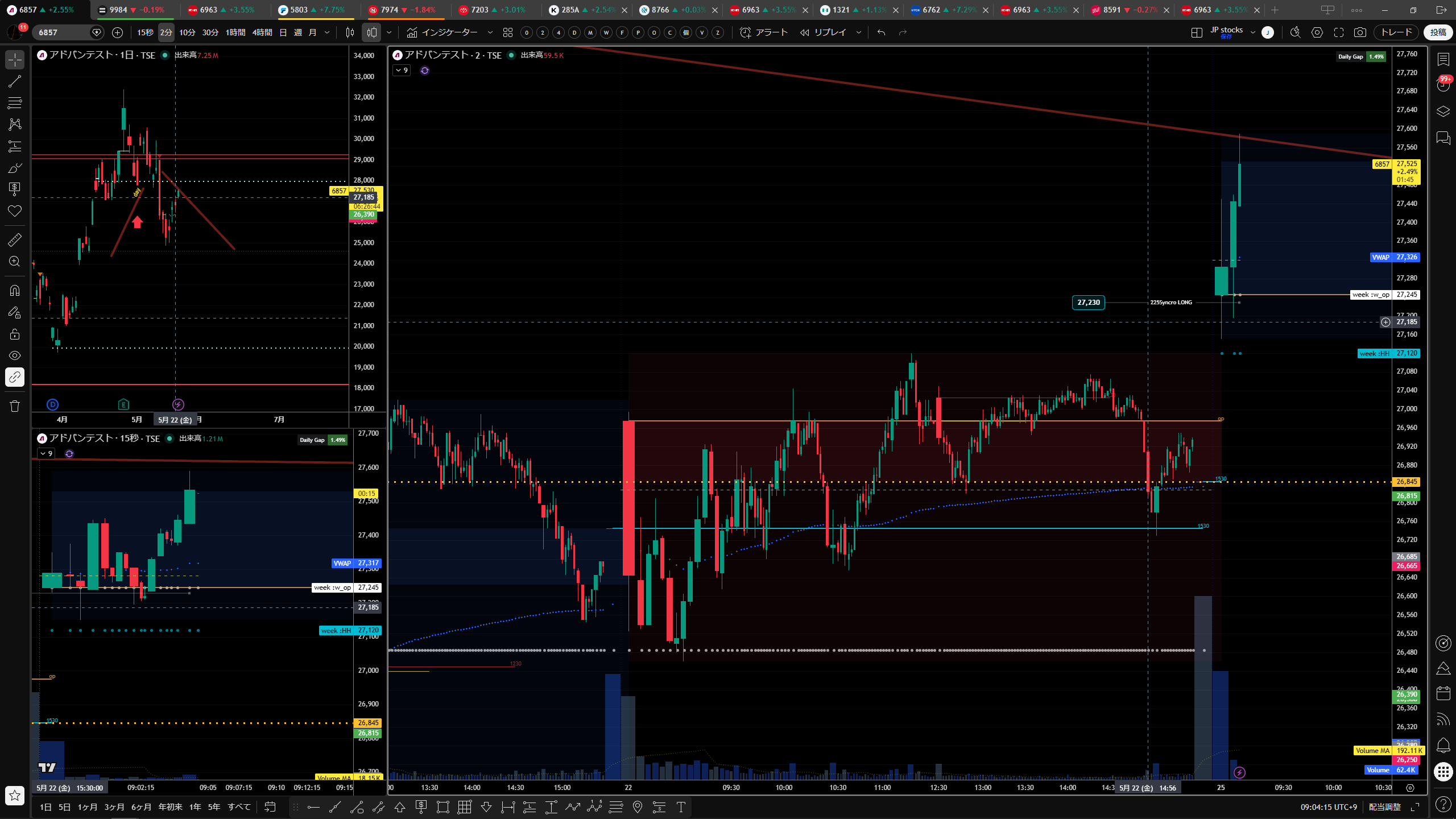Click the trash remove objects icon
Viewport: 1456px width, 819px height.
tap(15, 406)
